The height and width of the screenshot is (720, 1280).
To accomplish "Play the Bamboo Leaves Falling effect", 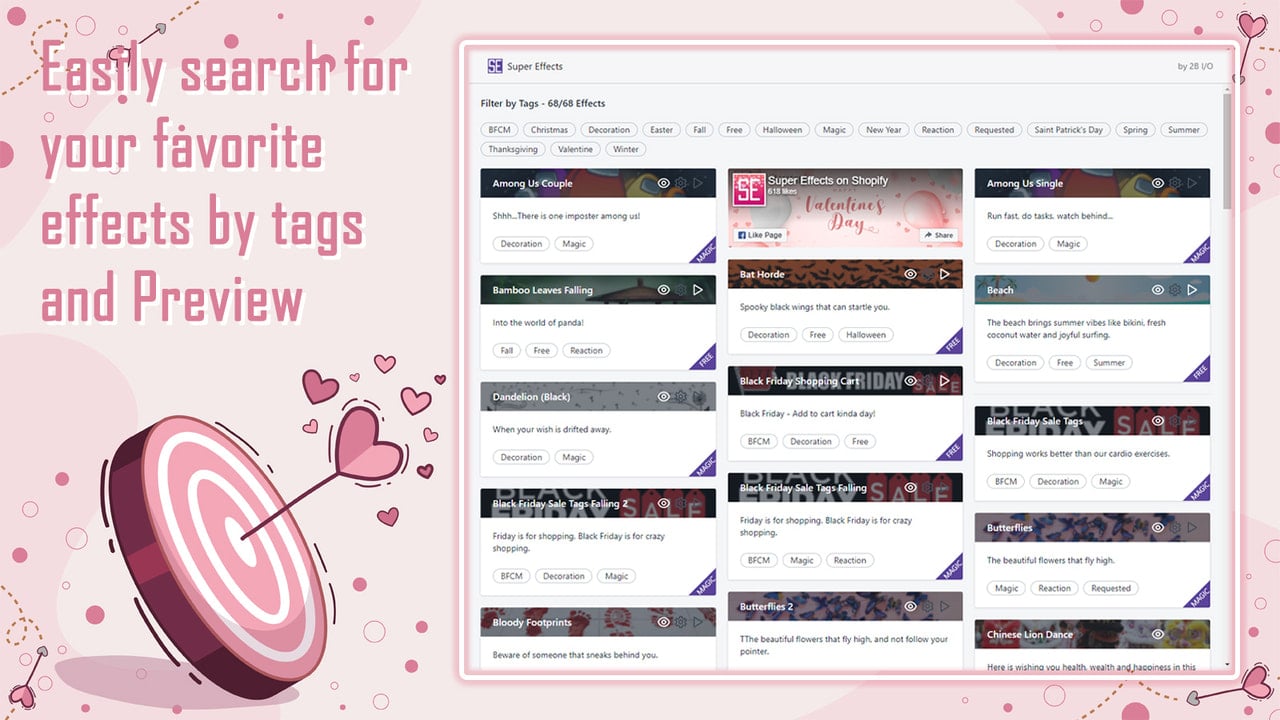I will [x=698, y=290].
